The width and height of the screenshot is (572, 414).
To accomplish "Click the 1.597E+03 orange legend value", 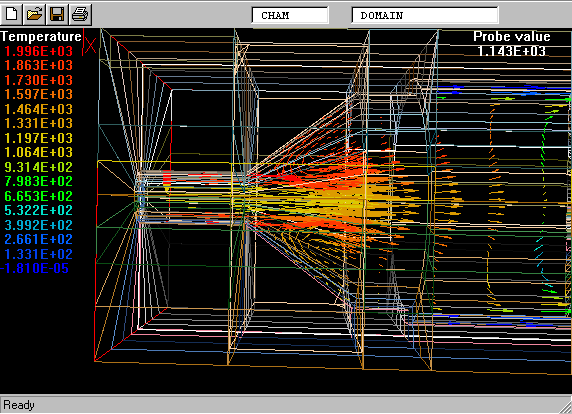I will (38, 94).
